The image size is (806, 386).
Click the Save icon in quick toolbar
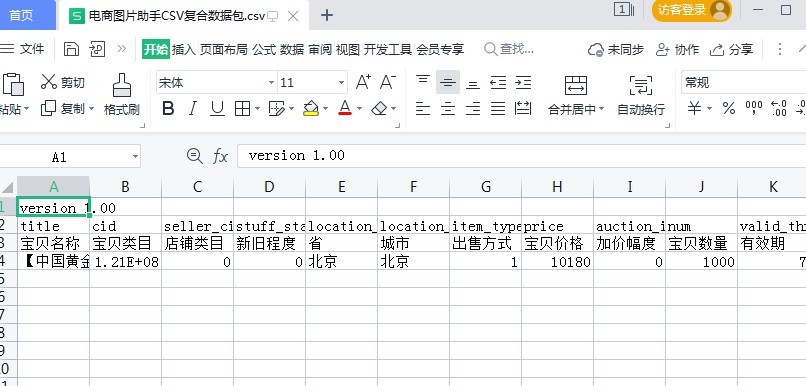point(71,49)
